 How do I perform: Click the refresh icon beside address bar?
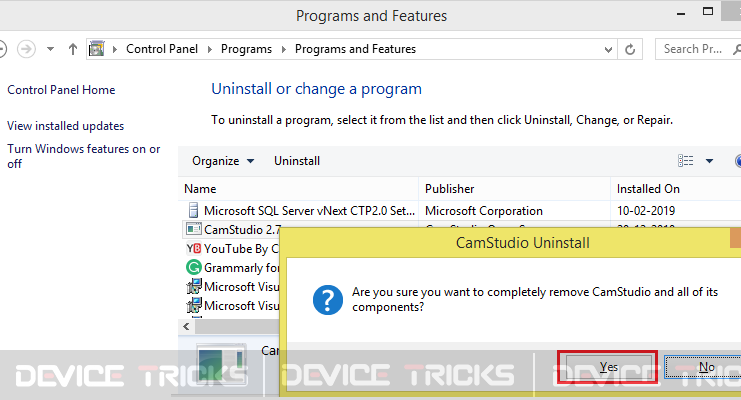coord(630,49)
